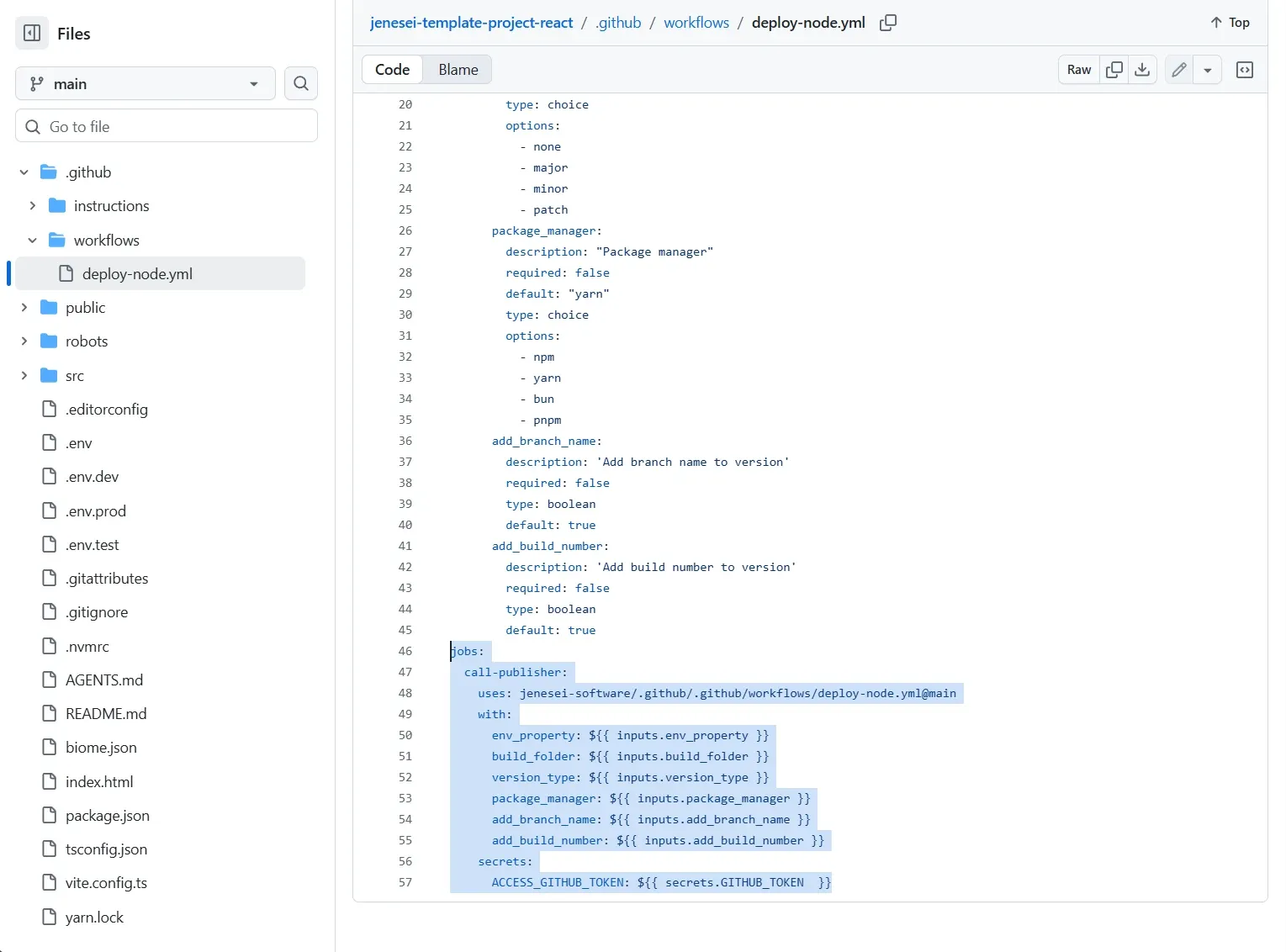Click the ACCESS_GITHUB_TOKEN secrets line
This screenshot has height=952, width=1286.
(x=661, y=882)
